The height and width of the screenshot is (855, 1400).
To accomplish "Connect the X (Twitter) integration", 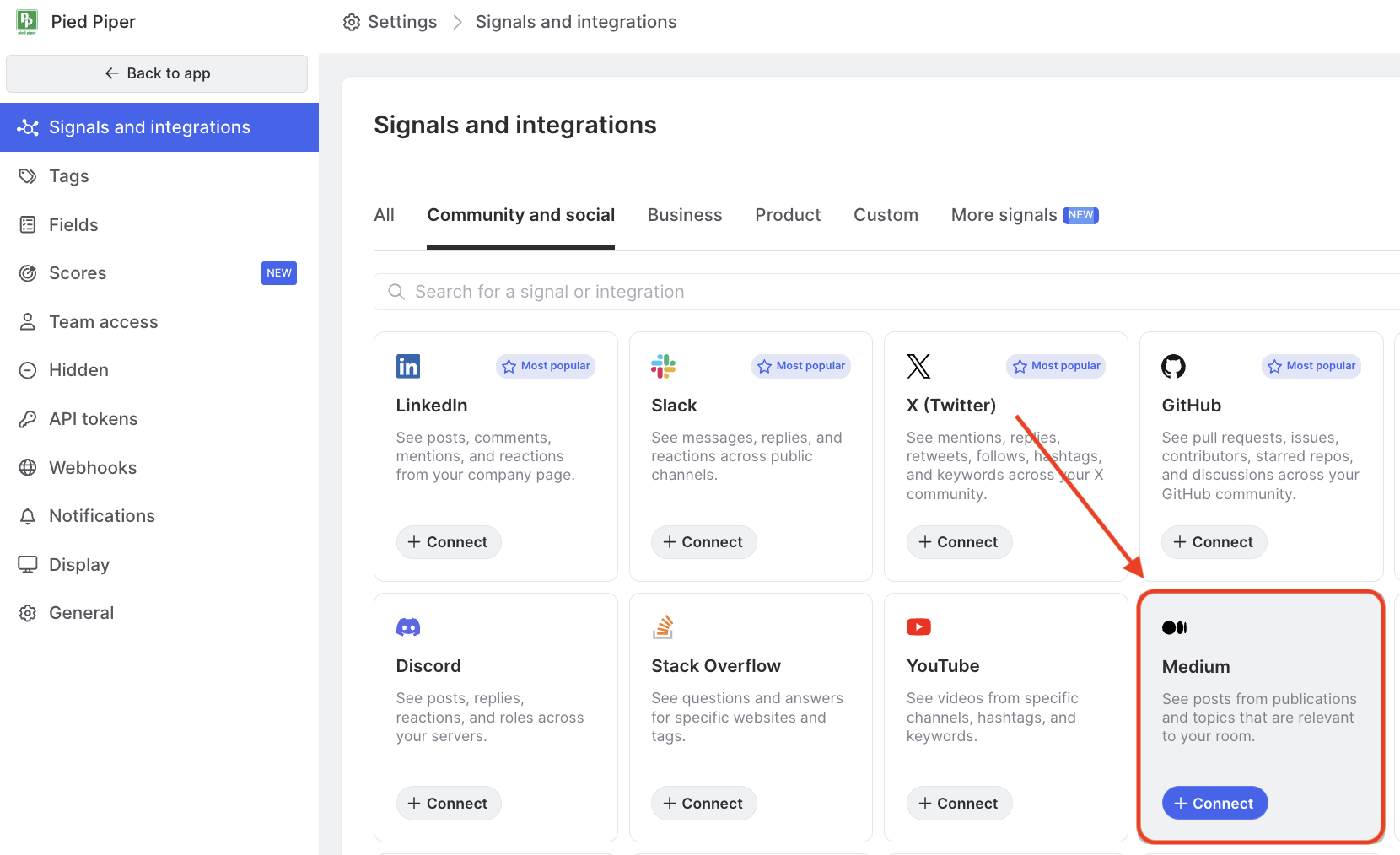I will point(959,542).
